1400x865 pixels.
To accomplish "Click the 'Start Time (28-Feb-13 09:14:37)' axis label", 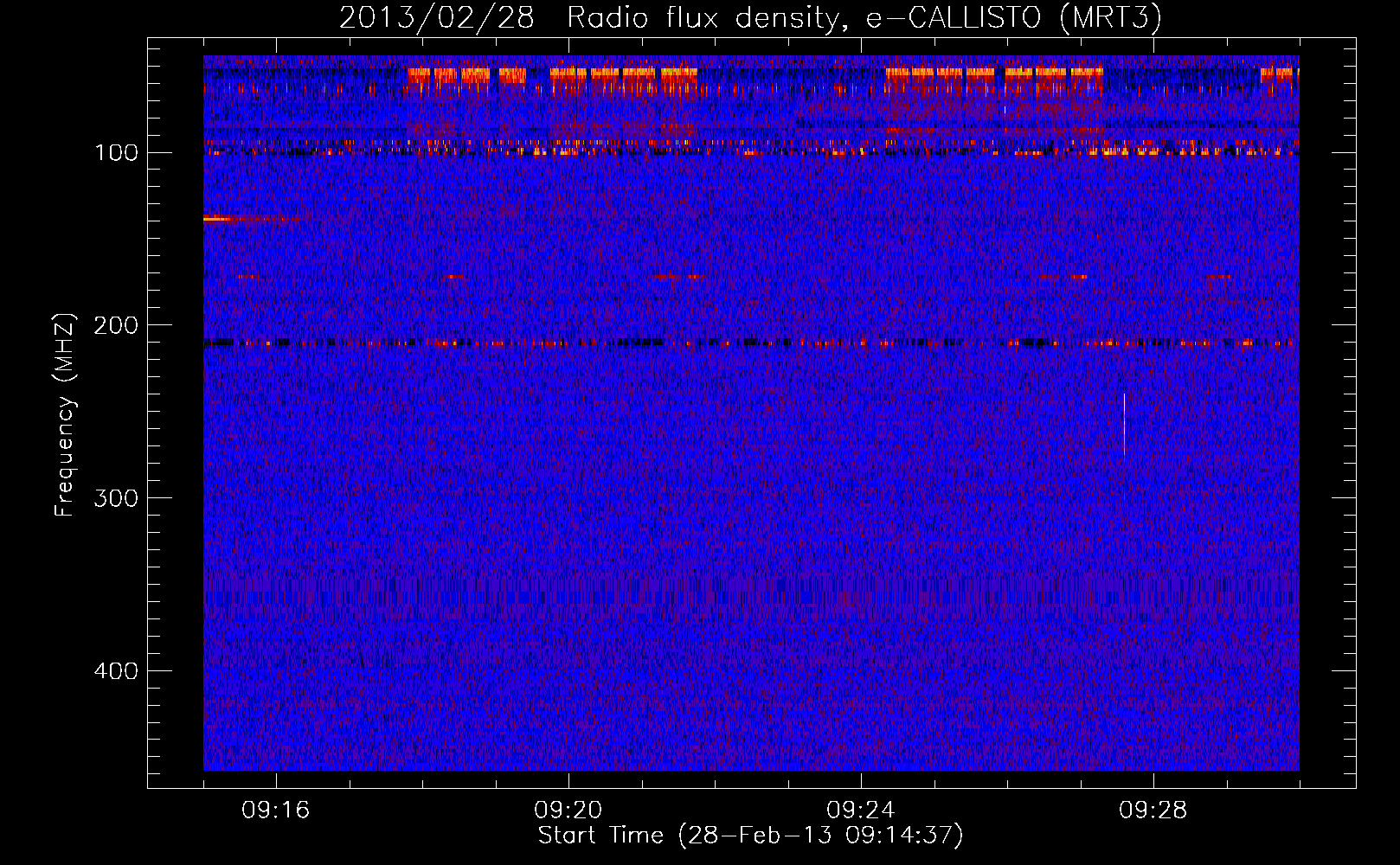I will [x=750, y=836].
